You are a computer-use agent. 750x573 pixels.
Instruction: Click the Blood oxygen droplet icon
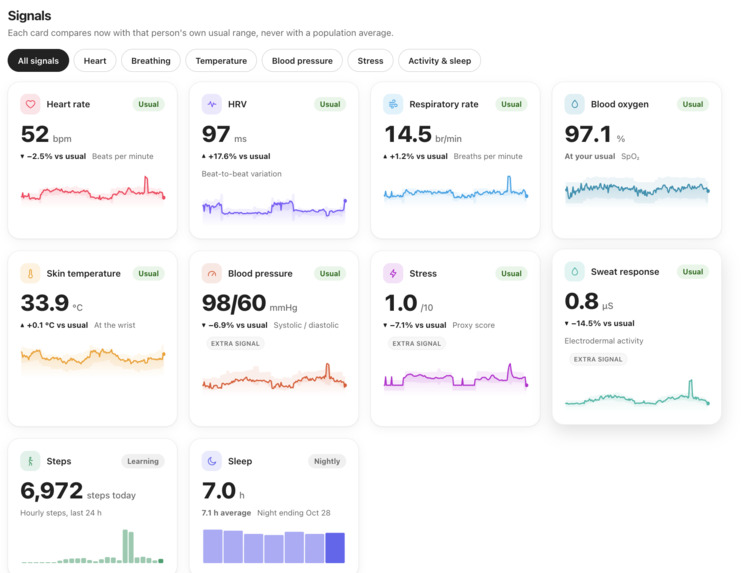[x=574, y=104]
